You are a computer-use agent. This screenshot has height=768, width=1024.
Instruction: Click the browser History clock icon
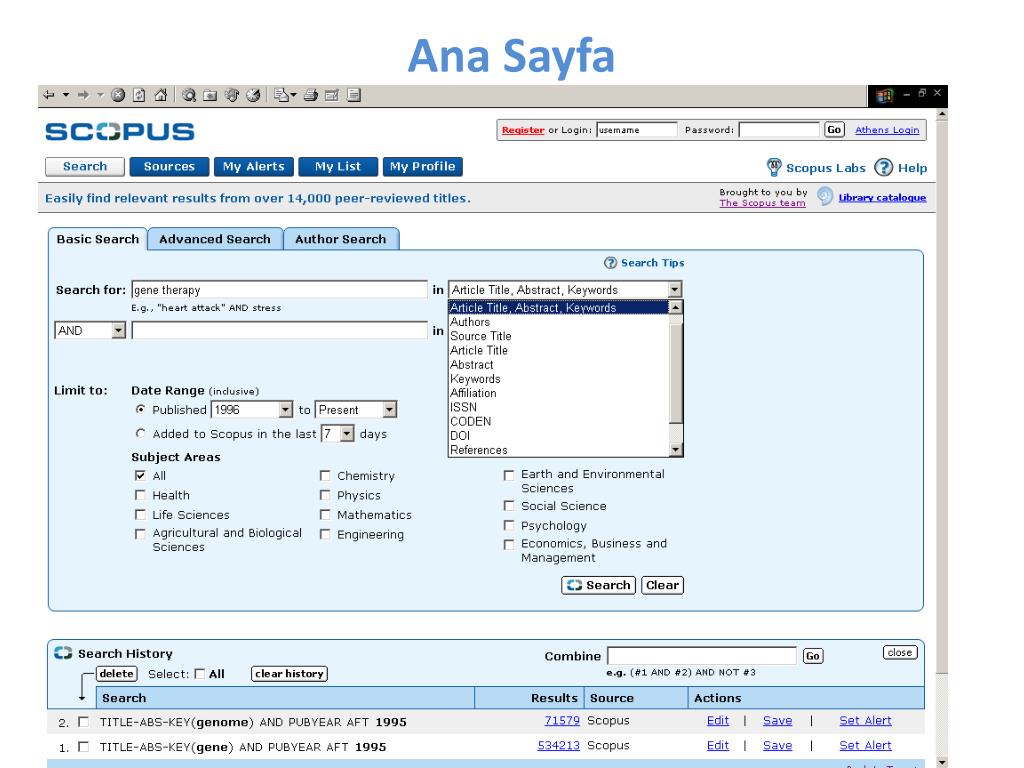point(253,95)
